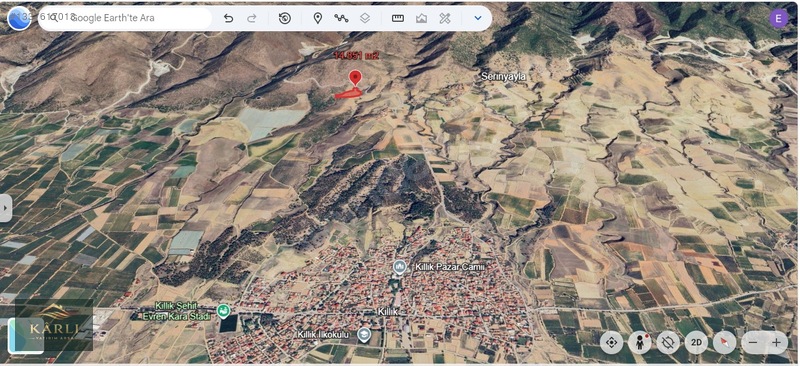Expand the left side panel handle
This screenshot has width=800, height=366.
tap(6, 208)
